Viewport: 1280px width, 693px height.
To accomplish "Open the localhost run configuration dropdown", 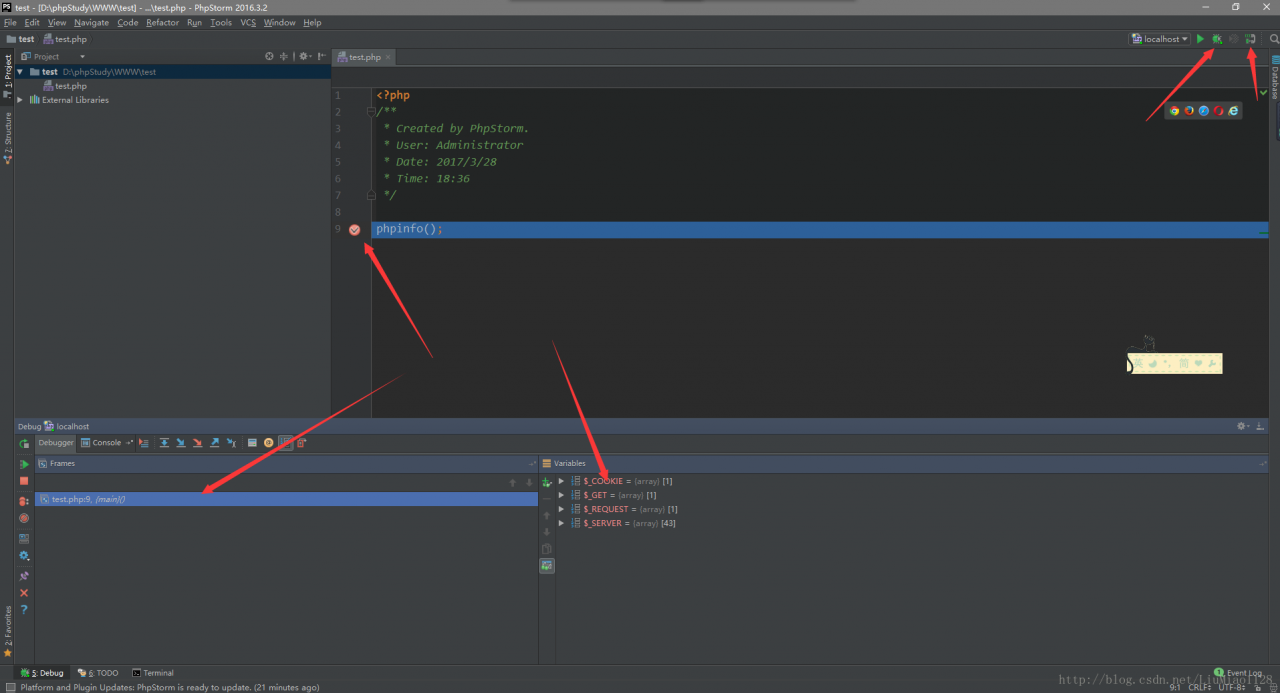I will click(1160, 39).
